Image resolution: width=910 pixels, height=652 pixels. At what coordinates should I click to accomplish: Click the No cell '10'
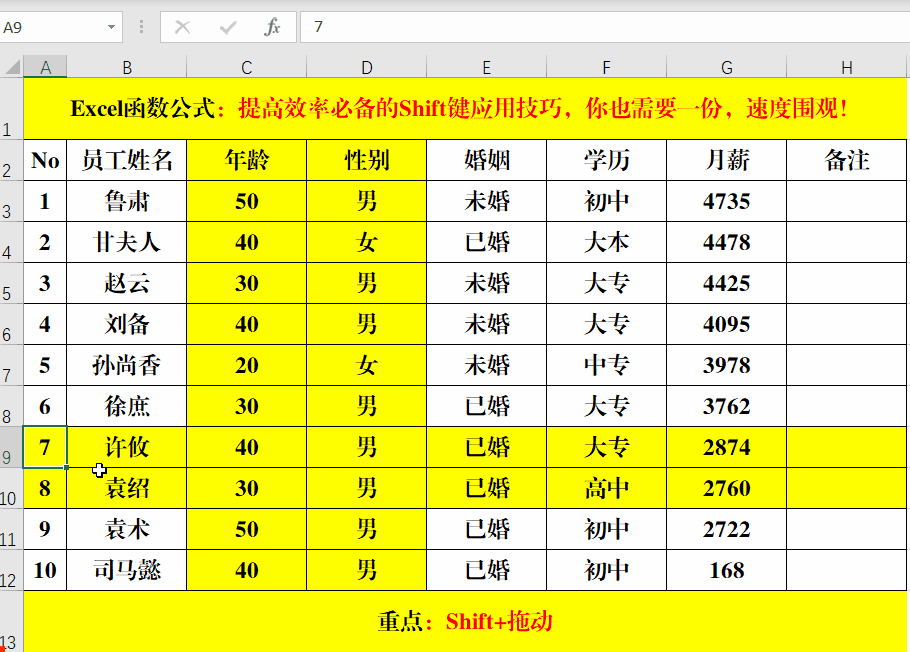pos(45,570)
